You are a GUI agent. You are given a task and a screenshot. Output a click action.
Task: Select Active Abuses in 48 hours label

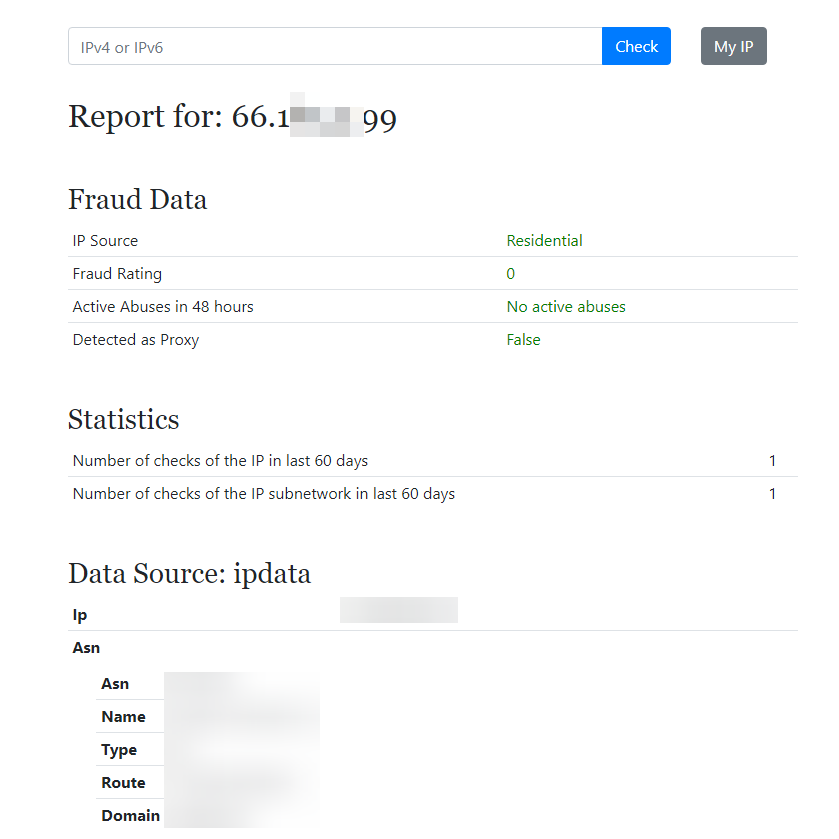pyautogui.click(x=163, y=307)
